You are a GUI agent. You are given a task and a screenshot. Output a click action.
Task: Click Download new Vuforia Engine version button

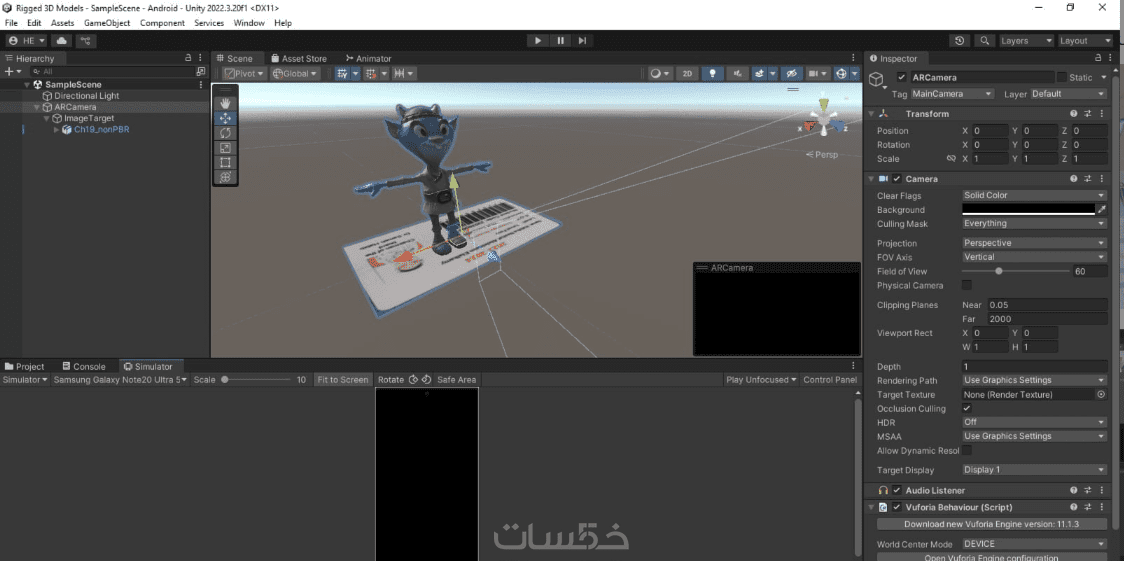click(993, 524)
